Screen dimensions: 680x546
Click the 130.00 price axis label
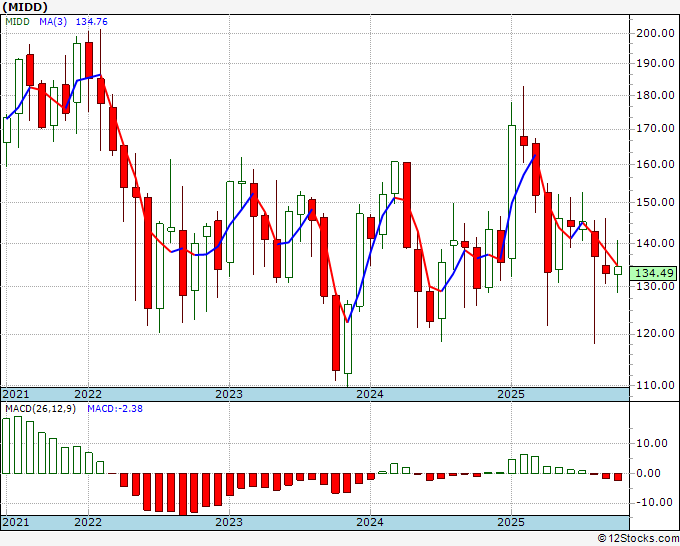[655, 286]
